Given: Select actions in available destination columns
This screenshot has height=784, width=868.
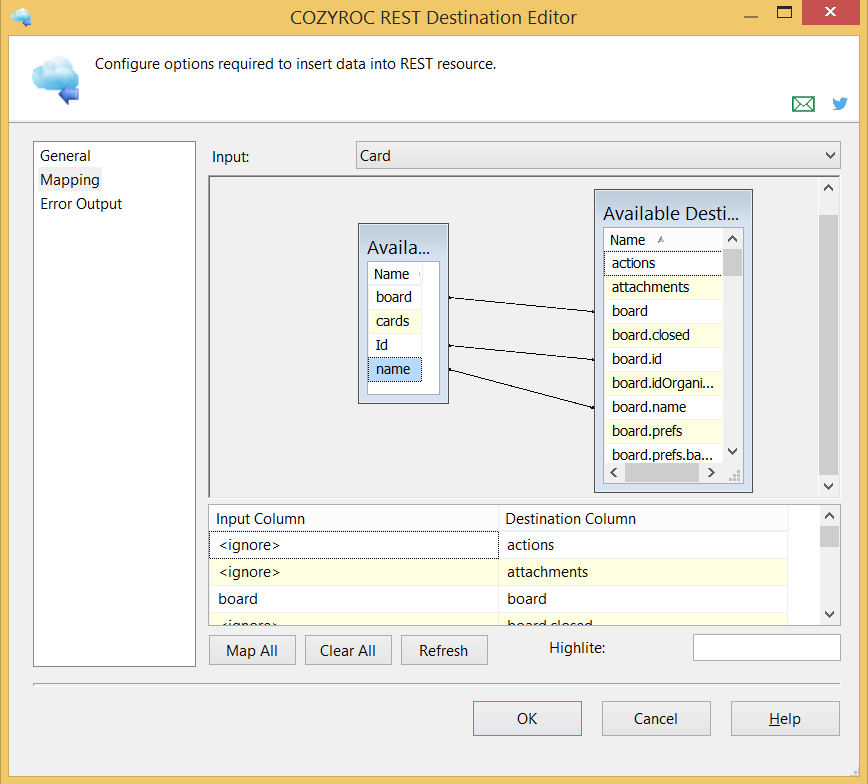Looking at the screenshot, I should click(x=663, y=263).
